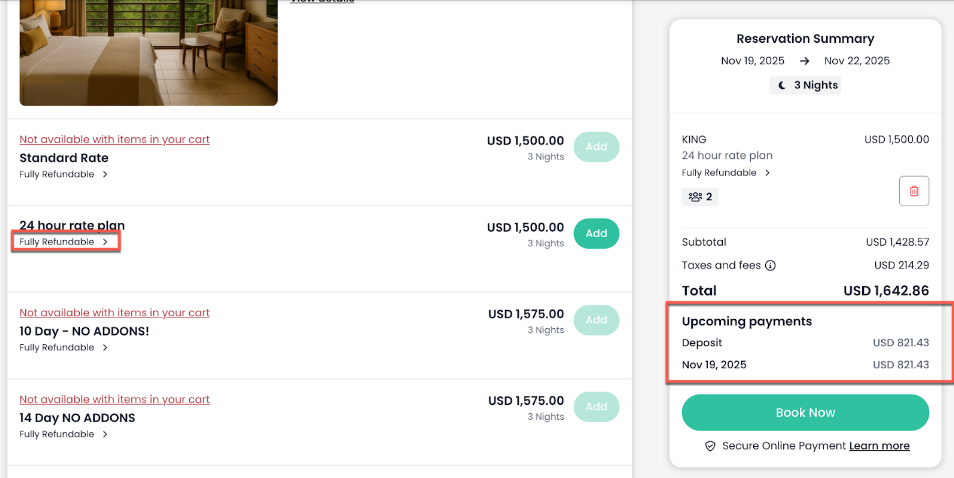Add the 24 hour rate plan

[x=596, y=234]
